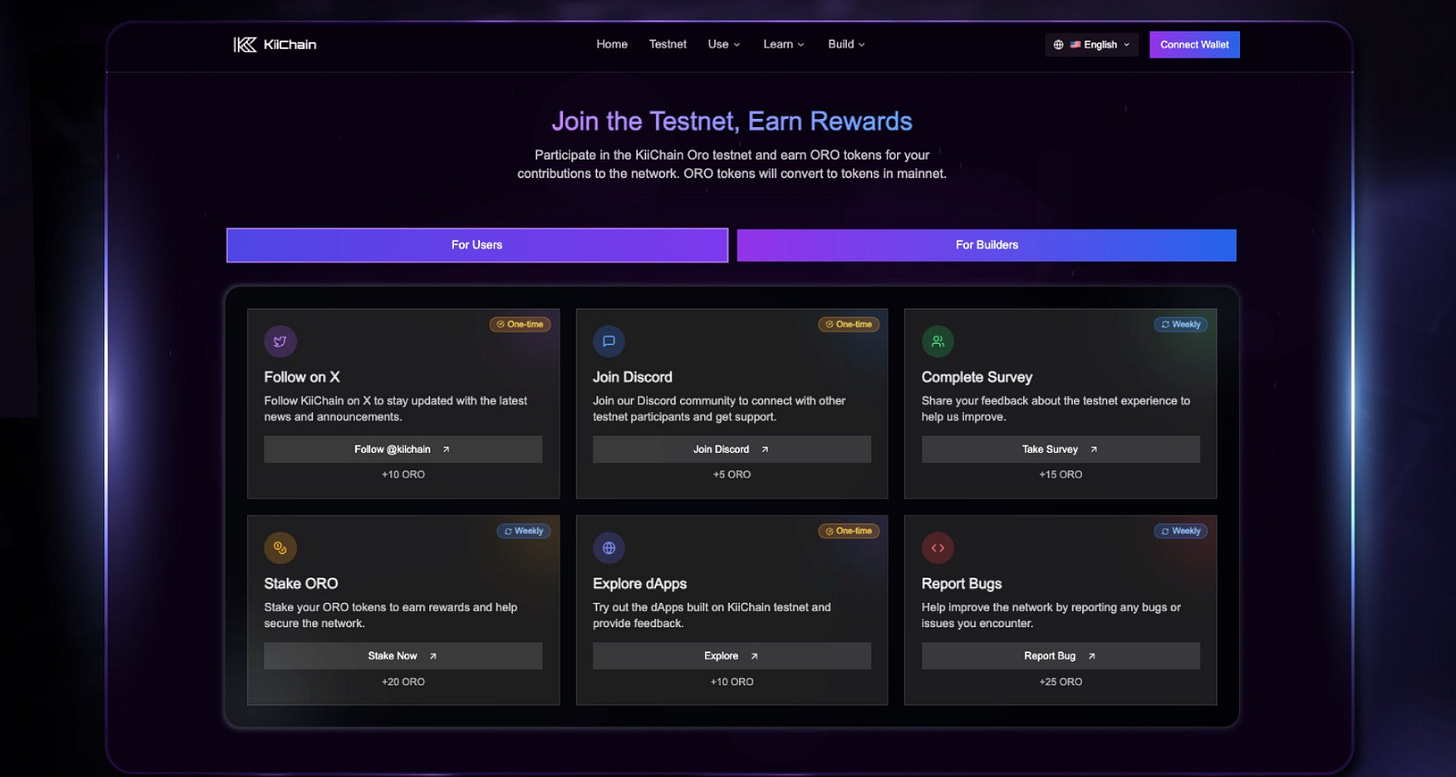Click the Take Survey button
Viewport: 1456px width, 777px height.
tap(1061, 450)
